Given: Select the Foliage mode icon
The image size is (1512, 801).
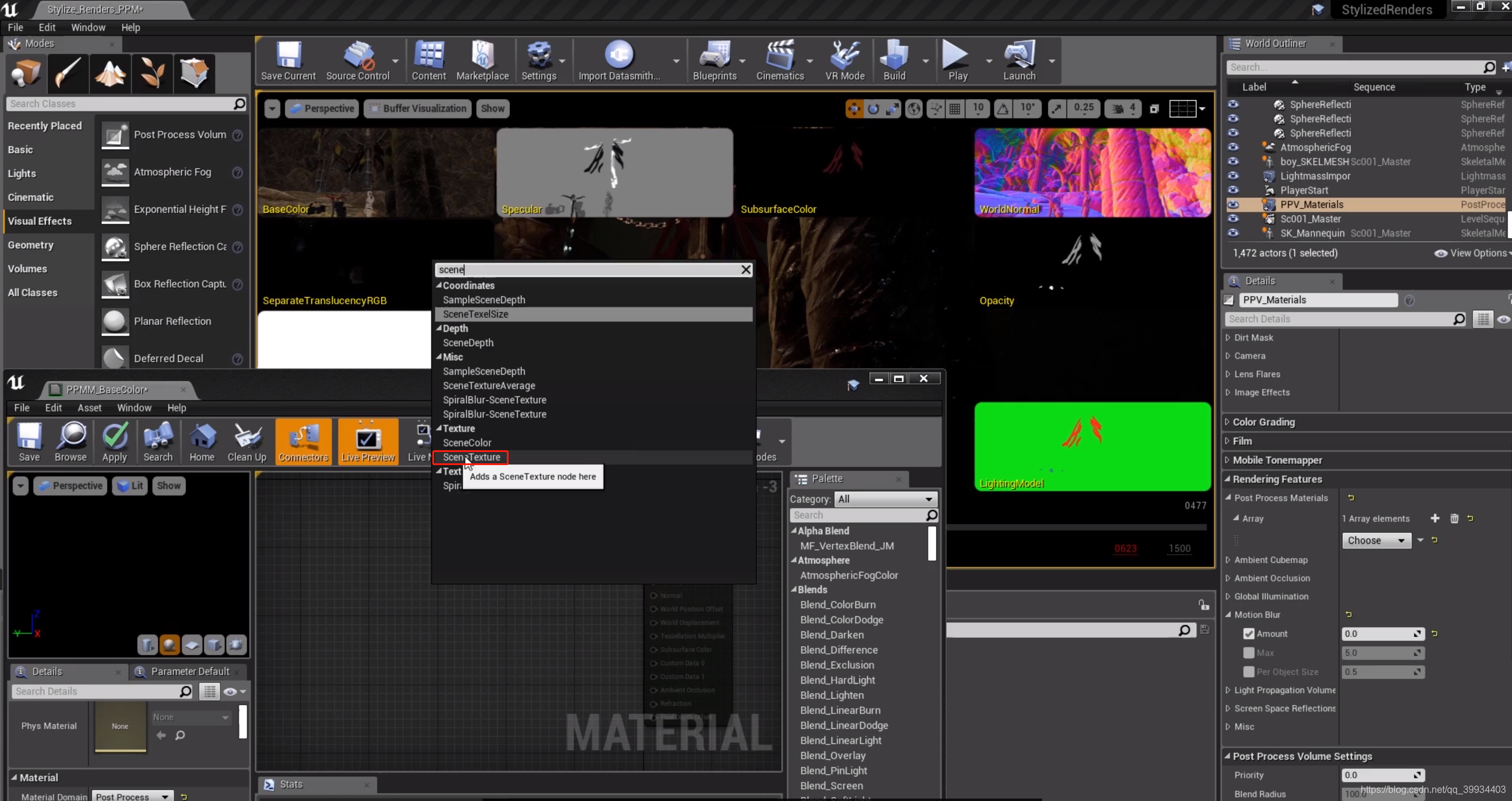Looking at the screenshot, I should point(152,73).
